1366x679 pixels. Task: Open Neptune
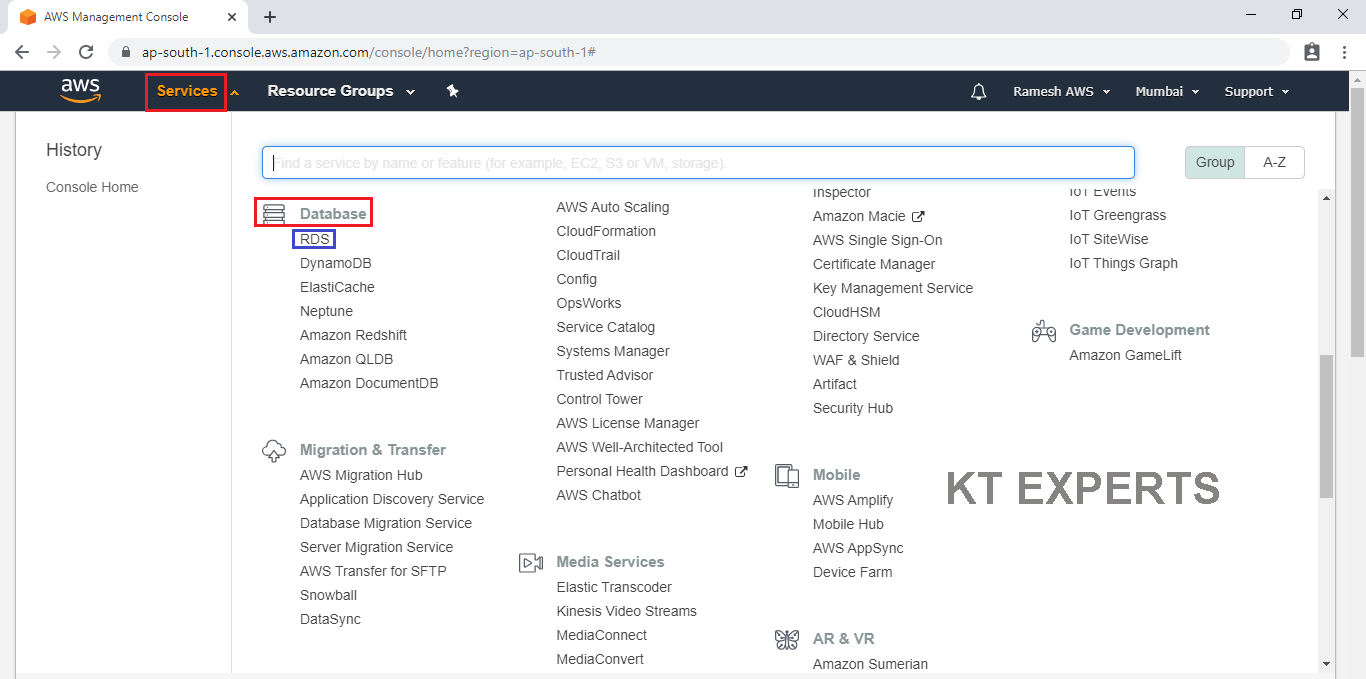[326, 311]
